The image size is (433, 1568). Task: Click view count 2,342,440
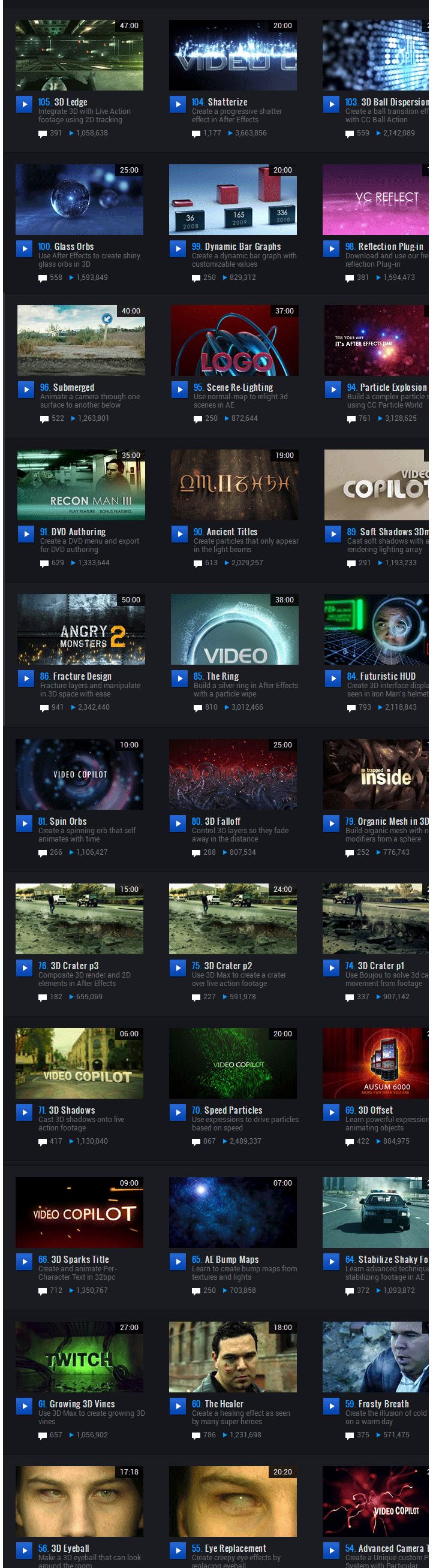(x=94, y=707)
